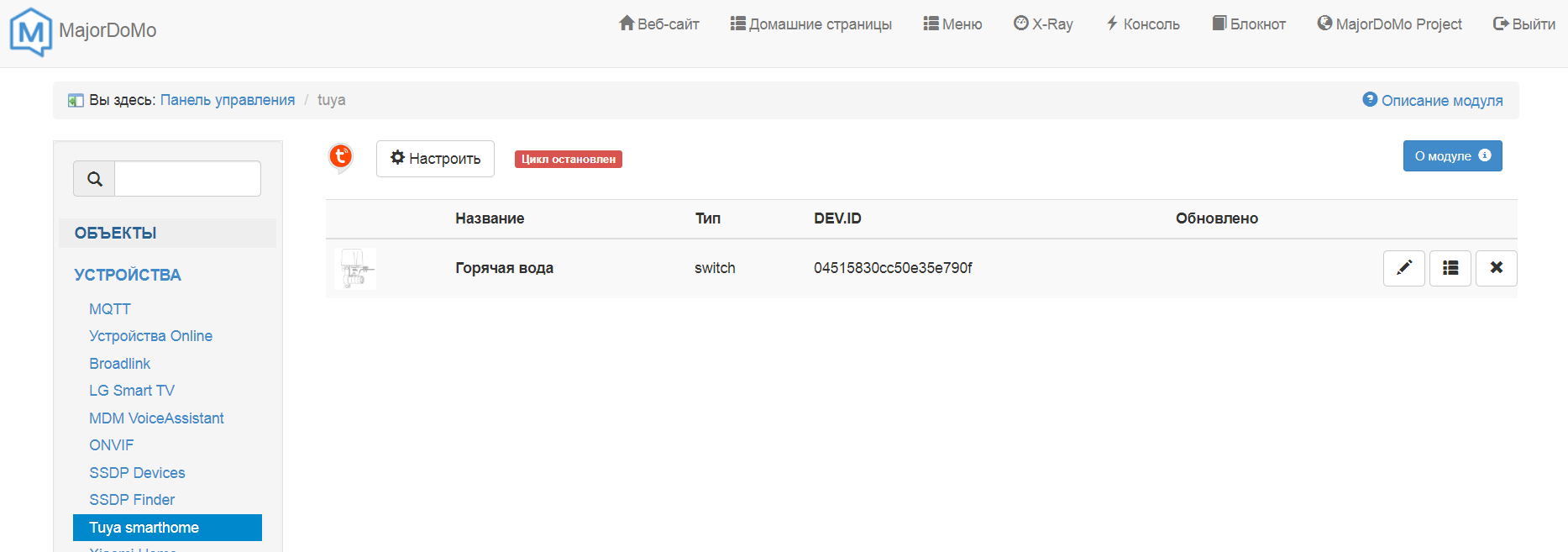
Task: Open Broadlink module in the sidebar
Action: [120, 364]
